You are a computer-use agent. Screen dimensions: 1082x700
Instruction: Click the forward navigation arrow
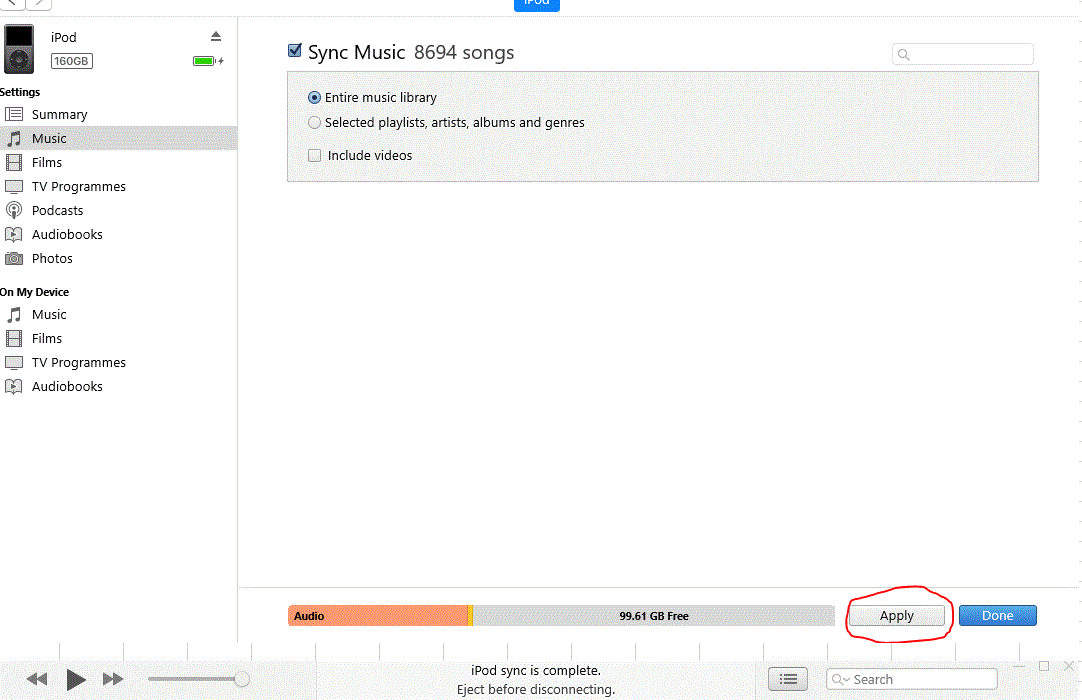click(x=39, y=3)
